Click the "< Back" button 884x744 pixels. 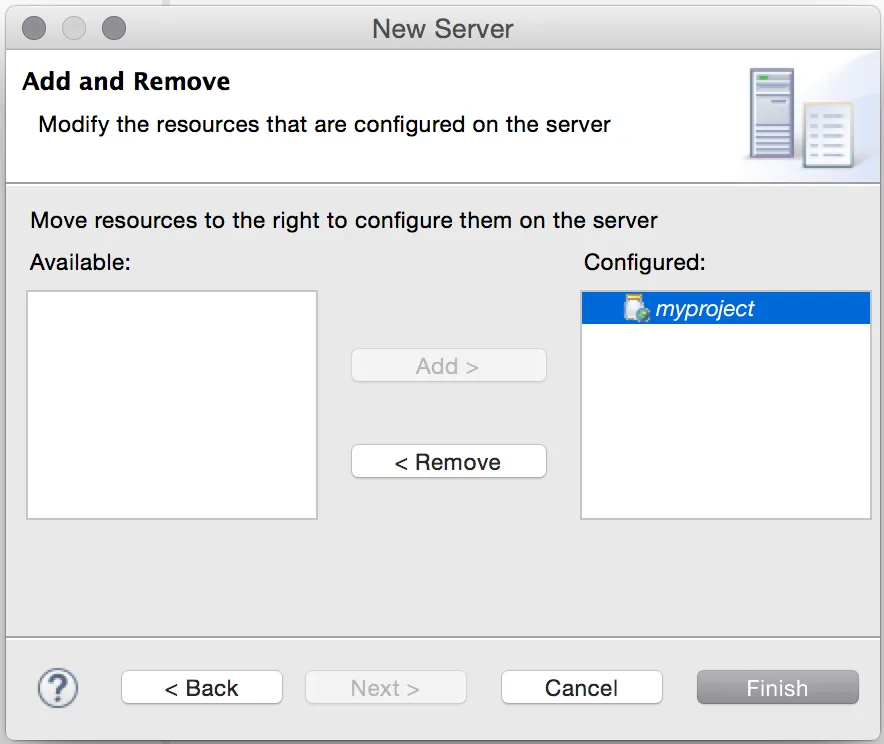tap(201, 687)
